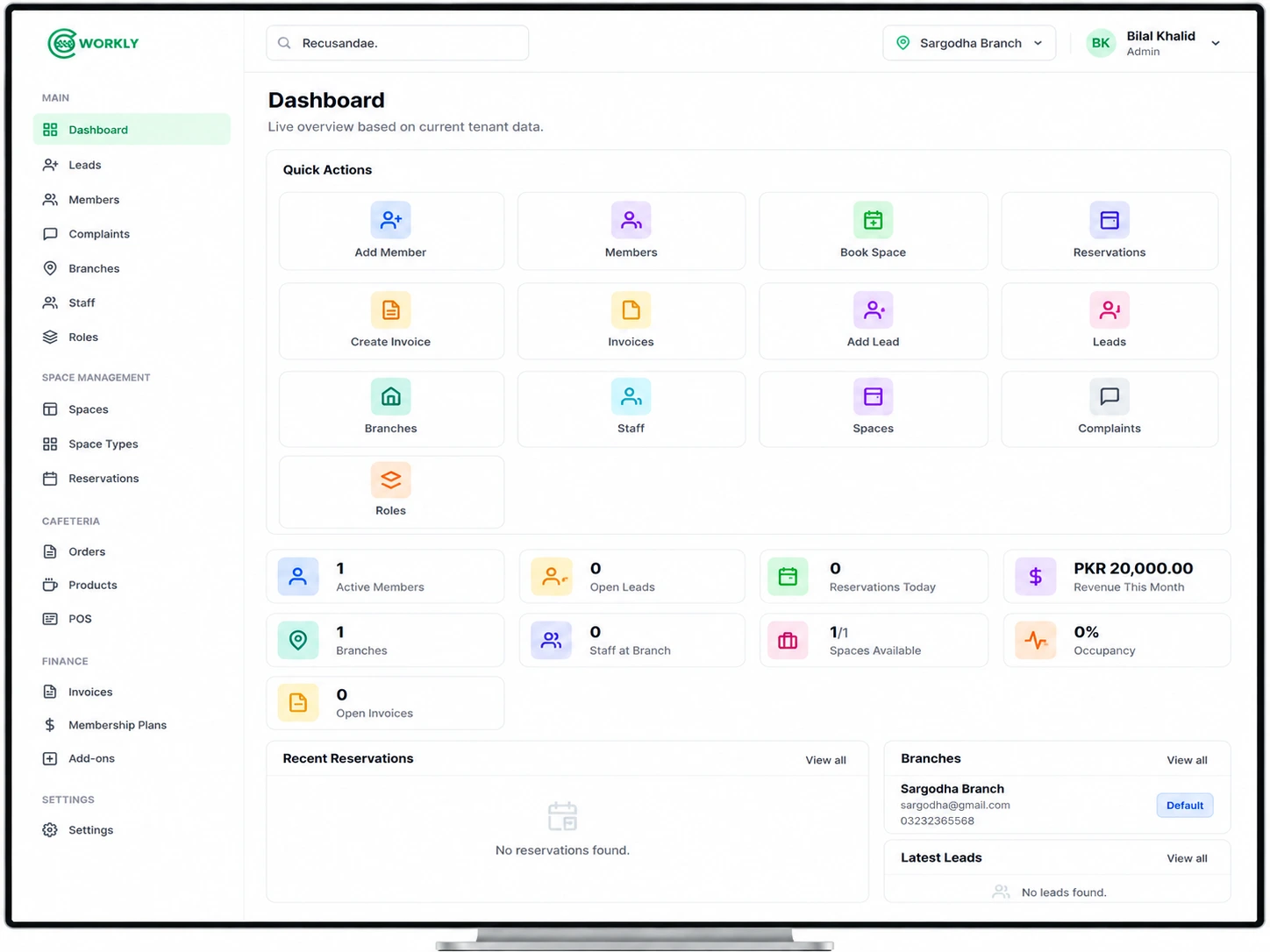Viewport: 1270px width, 952px height.
Task: Click the Book Space calendar icon
Action: coord(873,220)
